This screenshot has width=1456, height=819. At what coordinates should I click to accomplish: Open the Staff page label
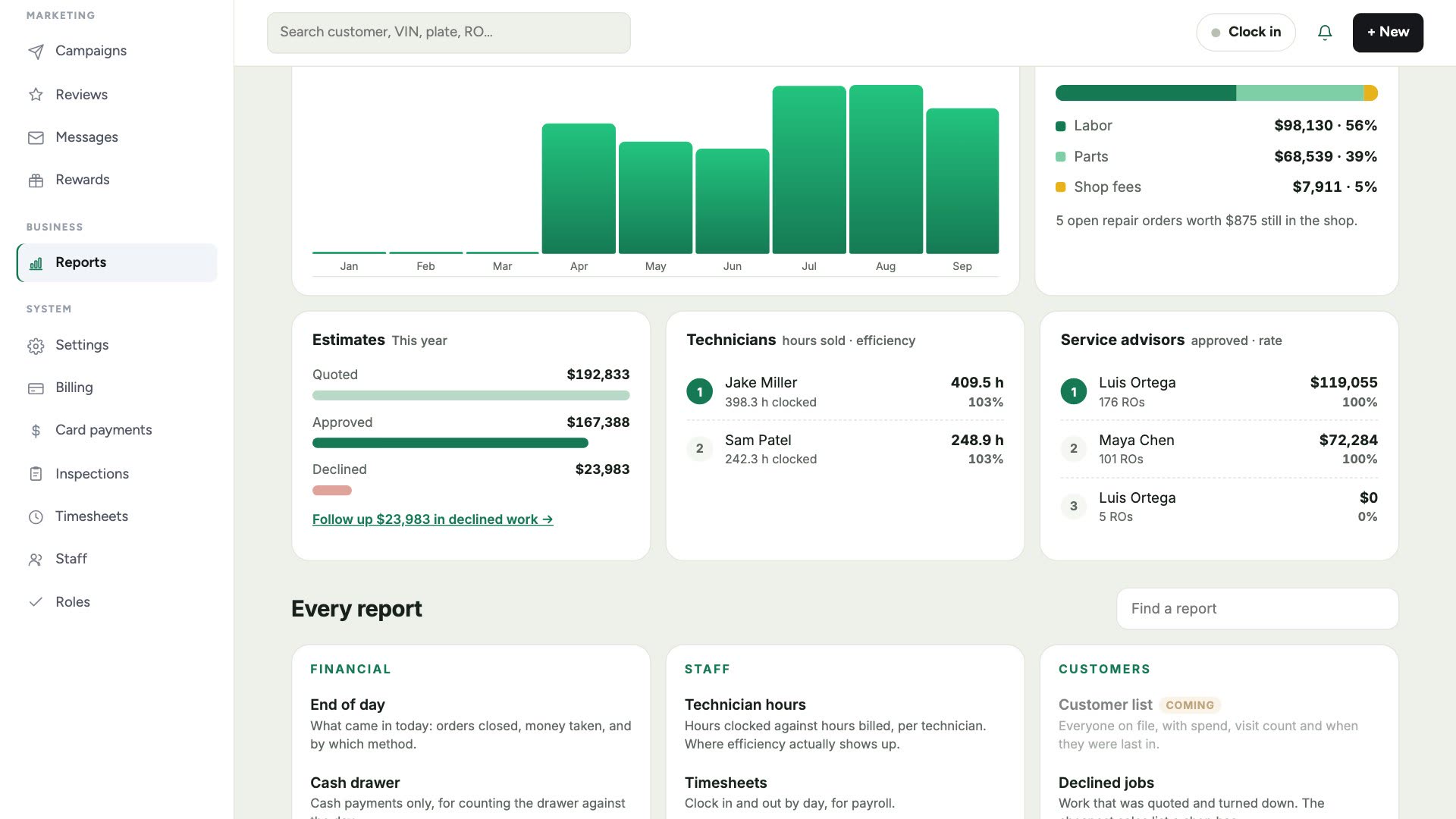tap(71, 559)
